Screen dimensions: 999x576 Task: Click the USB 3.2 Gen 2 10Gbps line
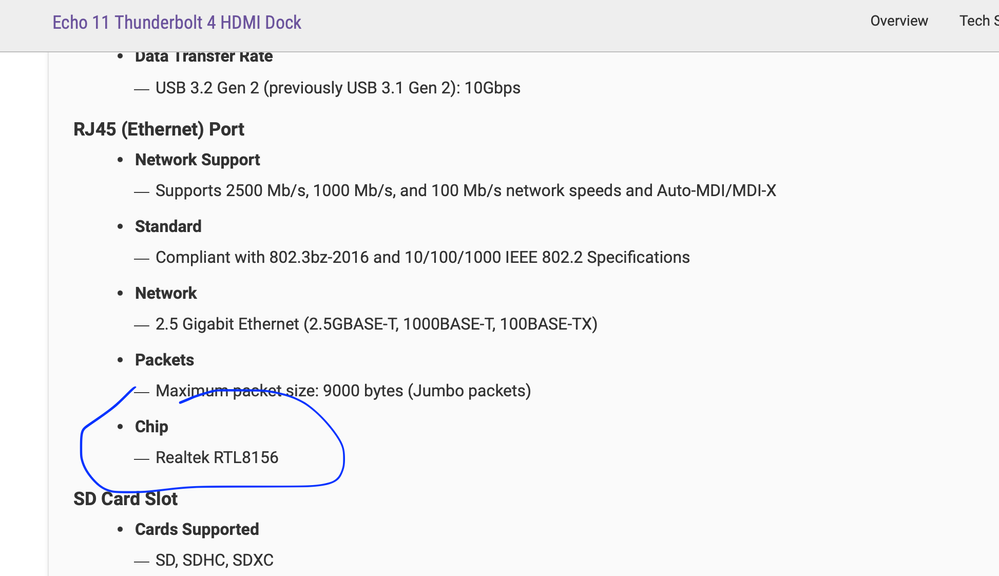click(x=338, y=88)
